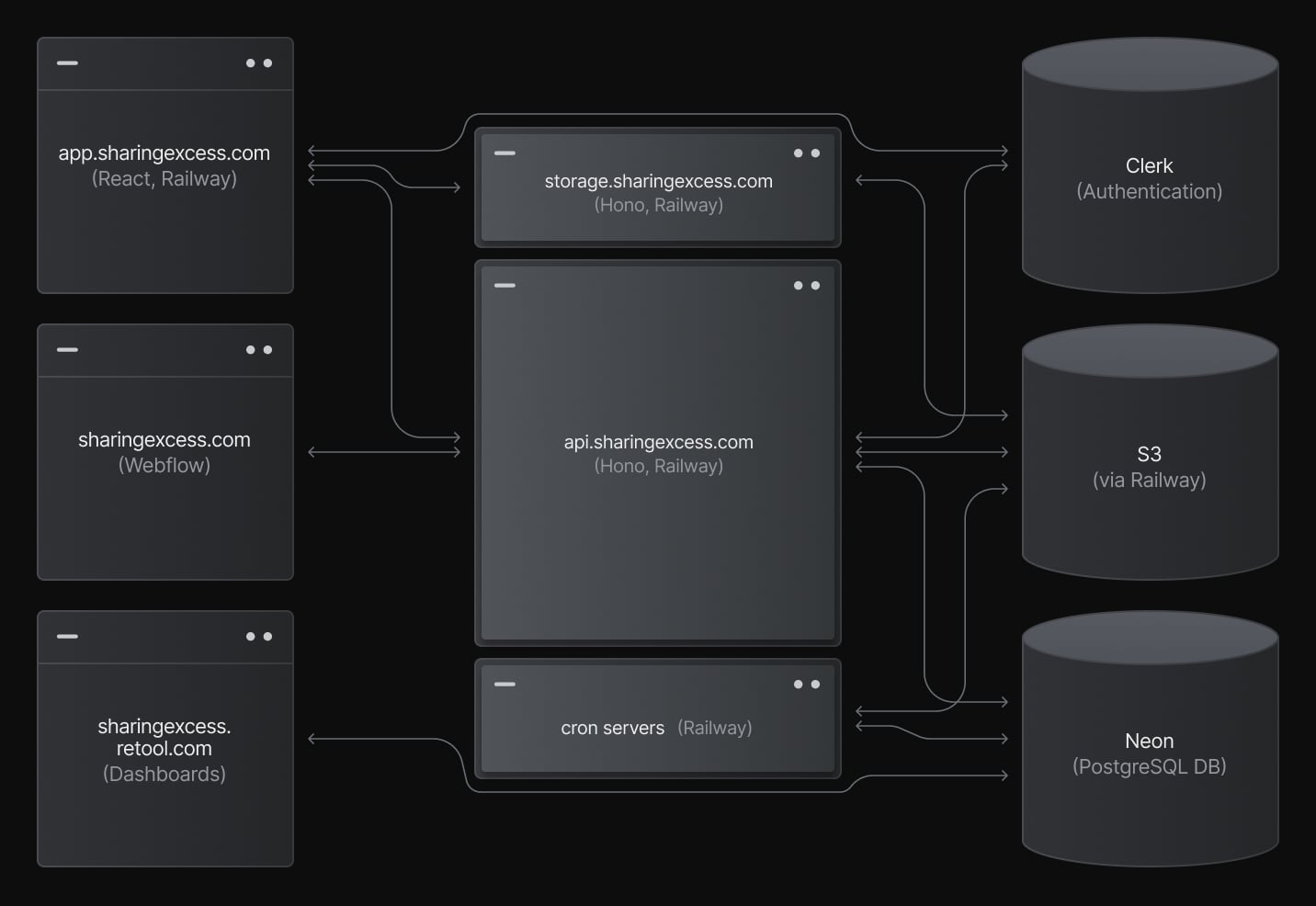Click the two dots in api.sharingexcess.com window
The height and width of the screenshot is (906, 1316).
point(807,286)
